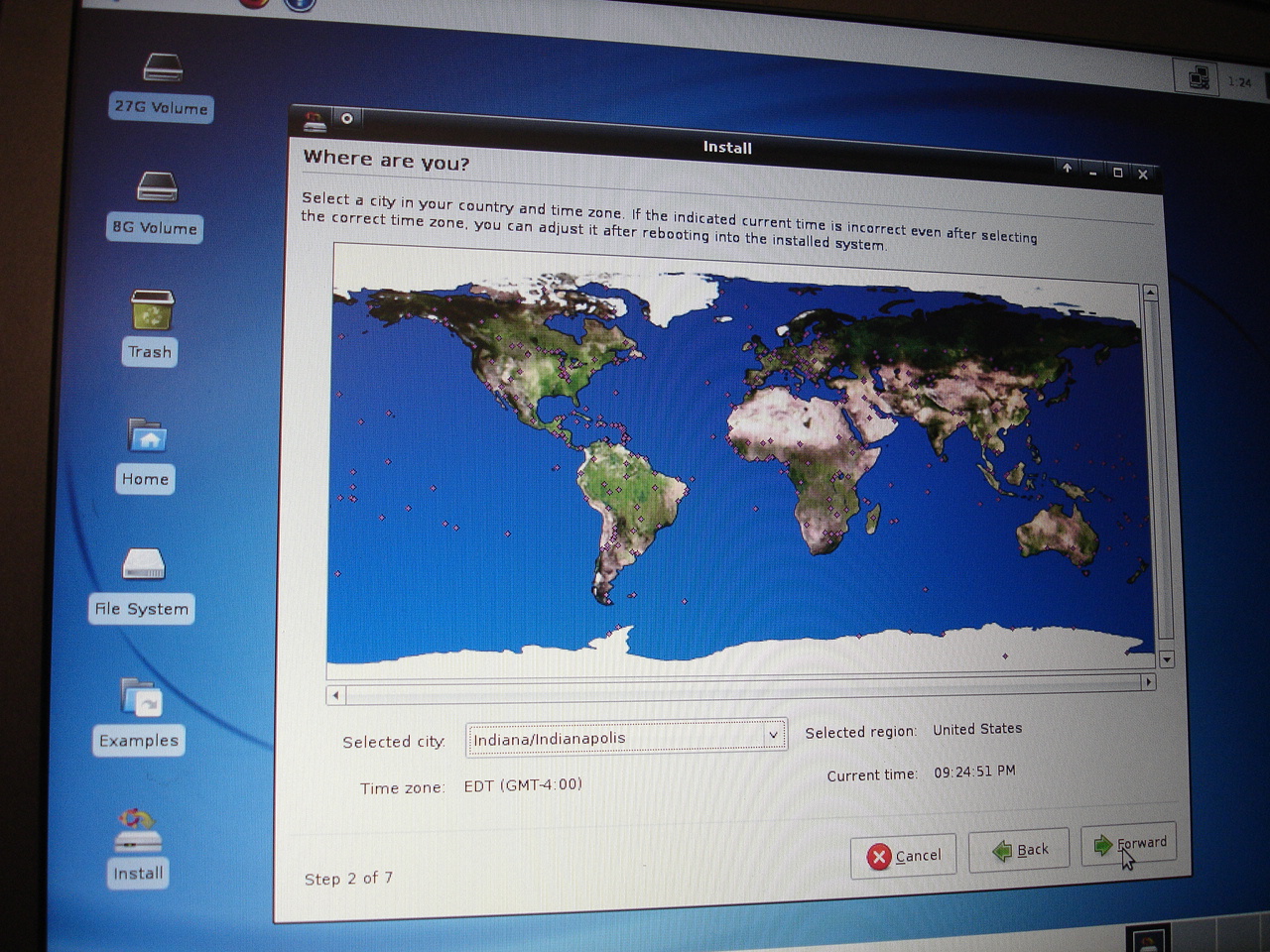Viewport: 1270px width, 952px height.
Task: Click Forward to continue installation
Action: (x=1129, y=844)
